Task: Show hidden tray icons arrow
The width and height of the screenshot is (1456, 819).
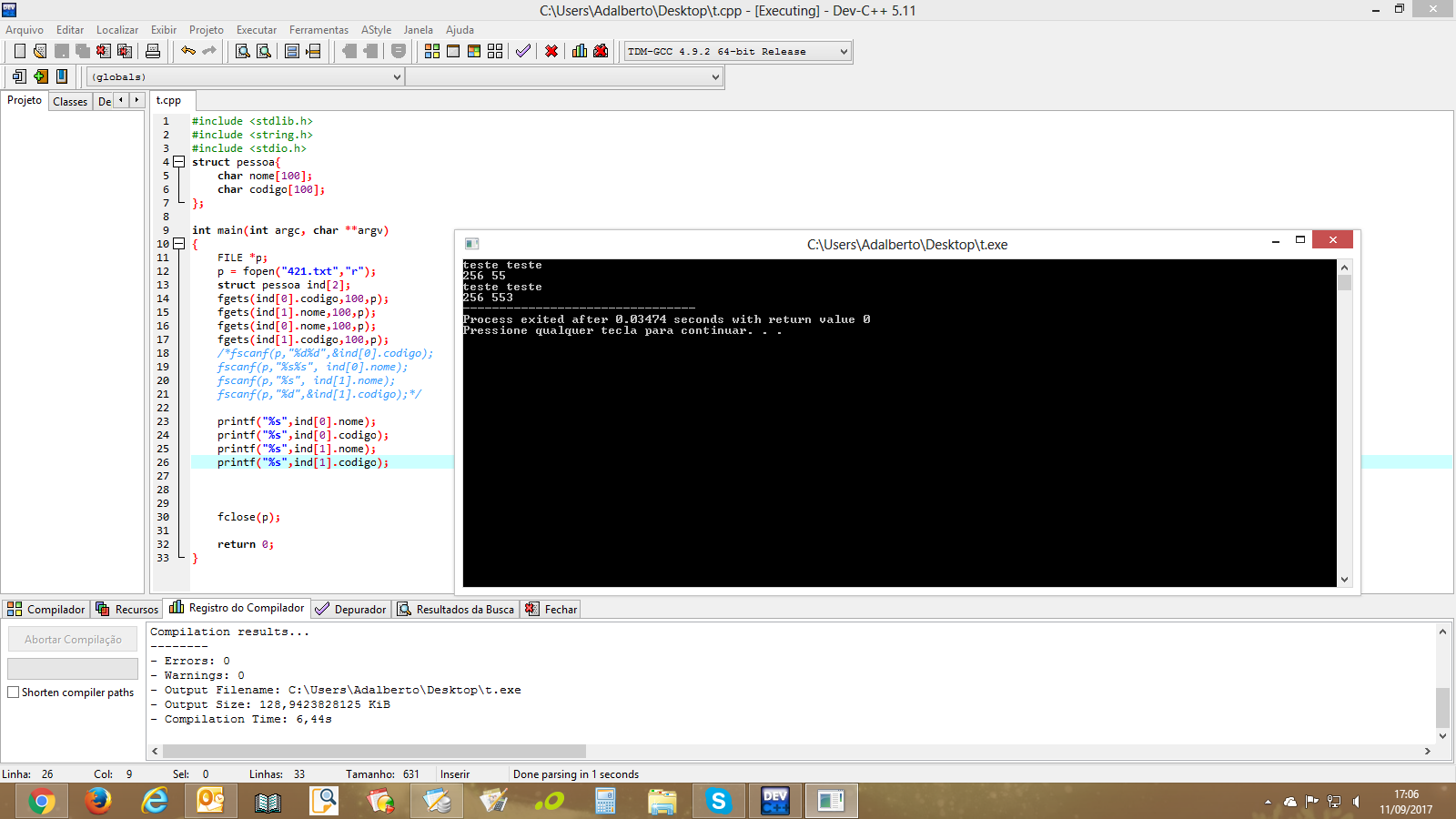Action: click(1268, 802)
